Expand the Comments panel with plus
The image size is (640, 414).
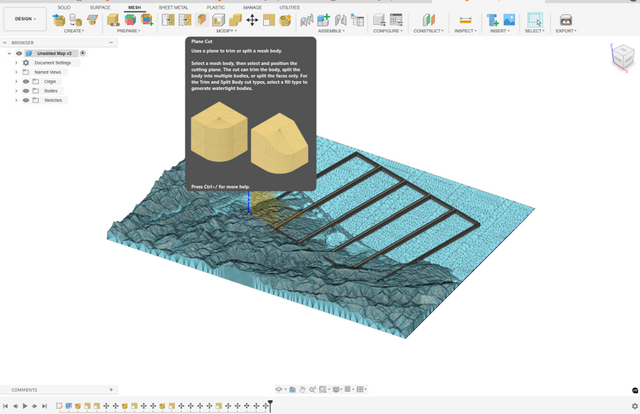coord(110,389)
